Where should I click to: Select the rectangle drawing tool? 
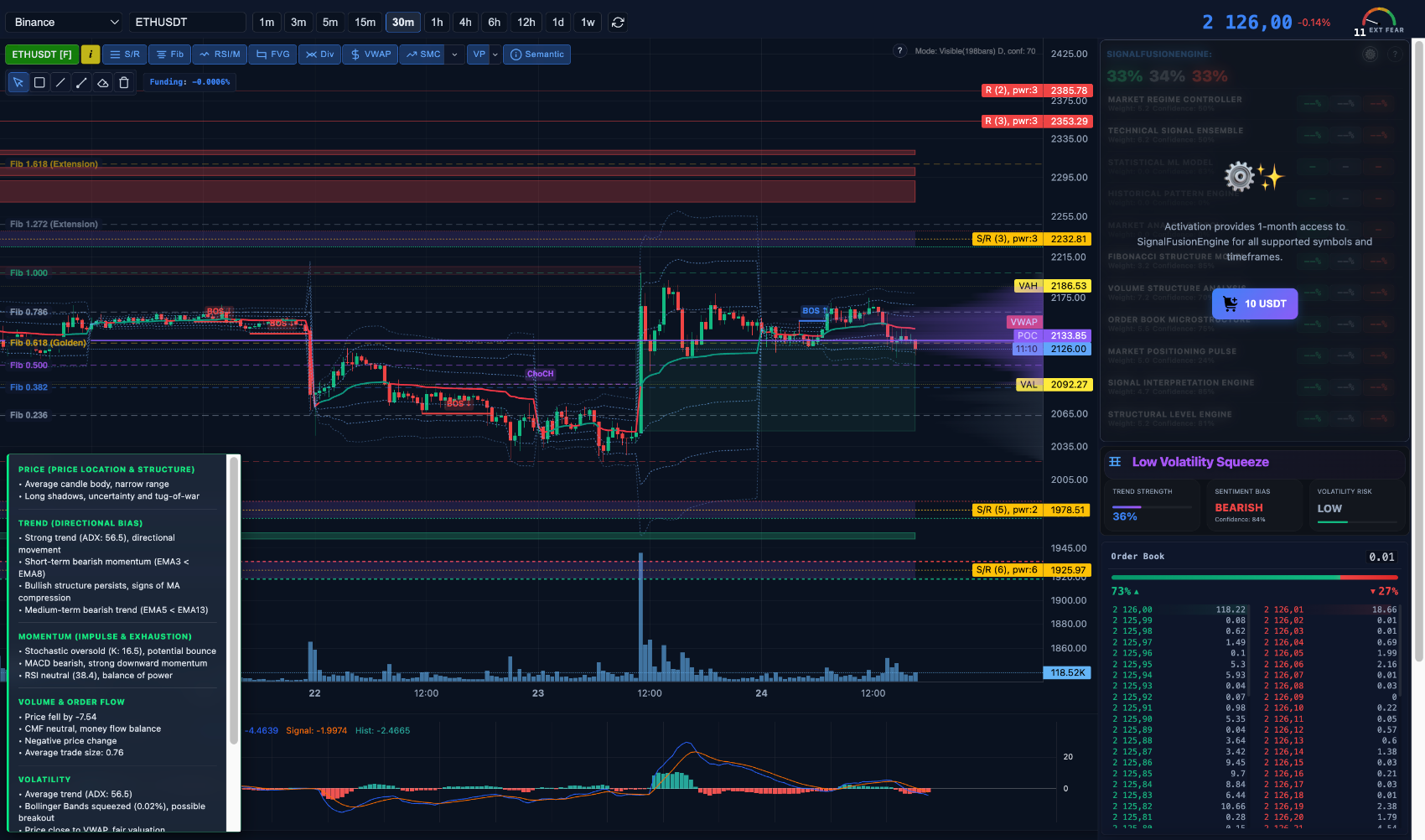pos(39,82)
